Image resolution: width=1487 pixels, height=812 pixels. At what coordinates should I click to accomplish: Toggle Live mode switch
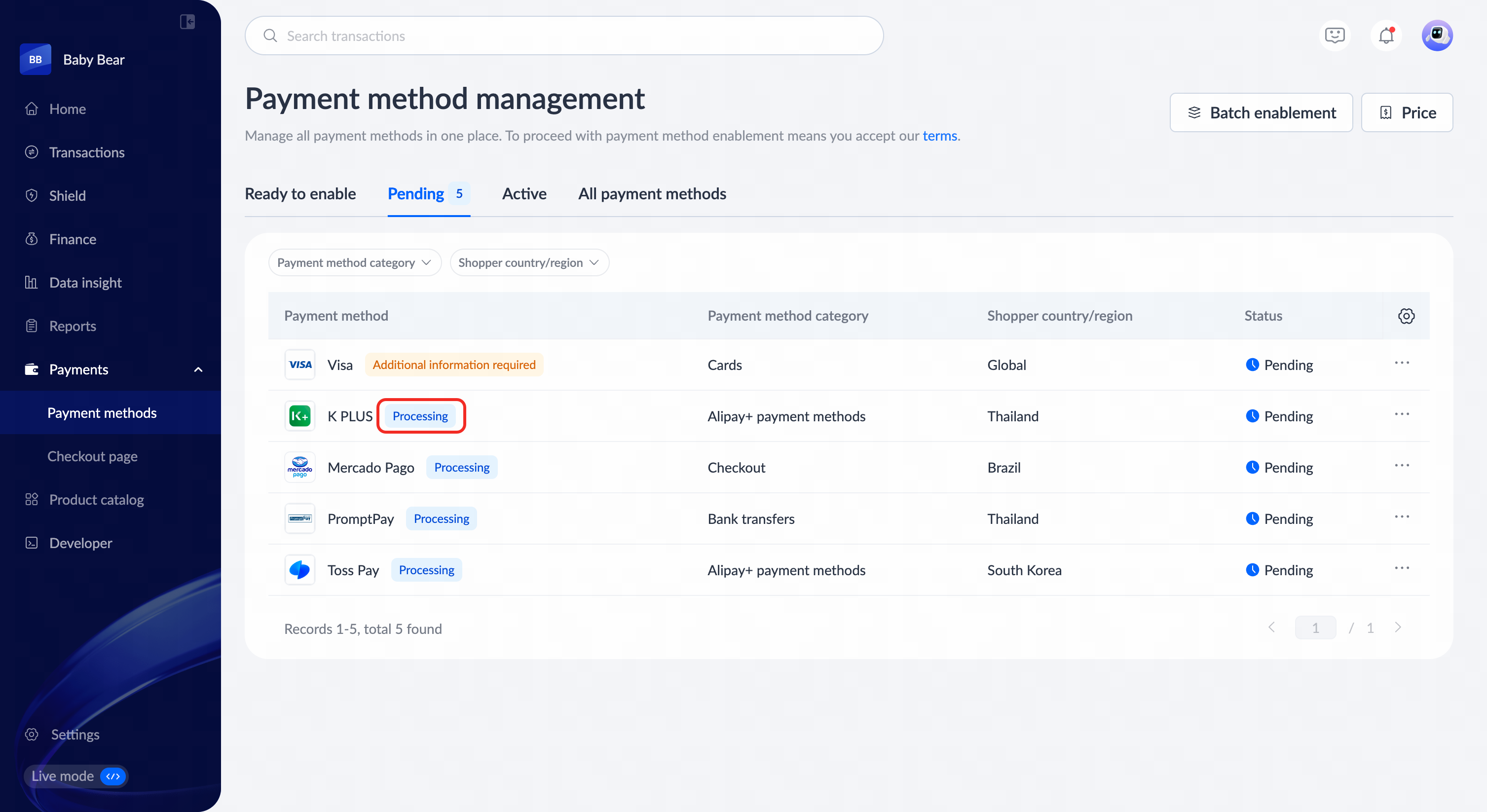(x=112, y=776)
